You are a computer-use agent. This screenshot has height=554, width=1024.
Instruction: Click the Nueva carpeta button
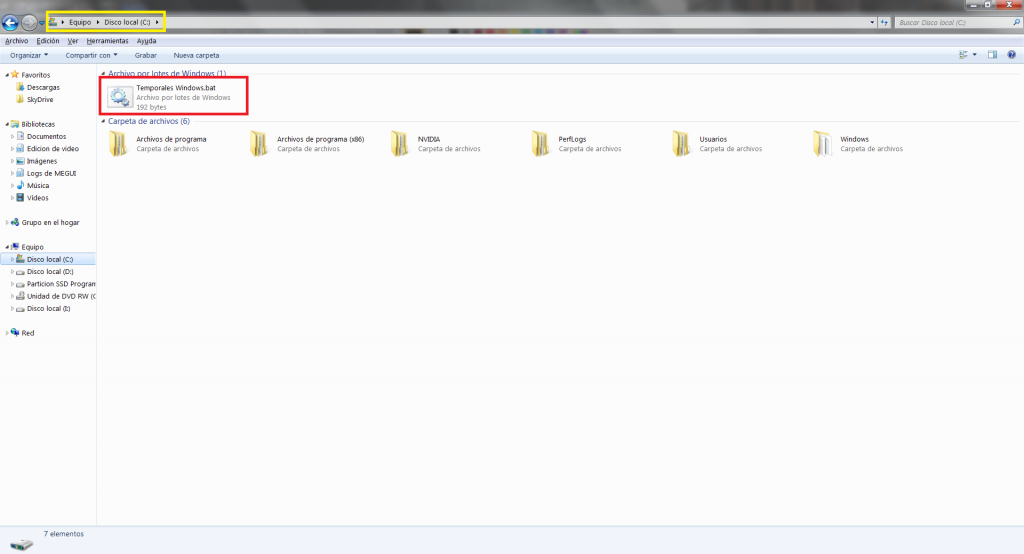[197, 56]
